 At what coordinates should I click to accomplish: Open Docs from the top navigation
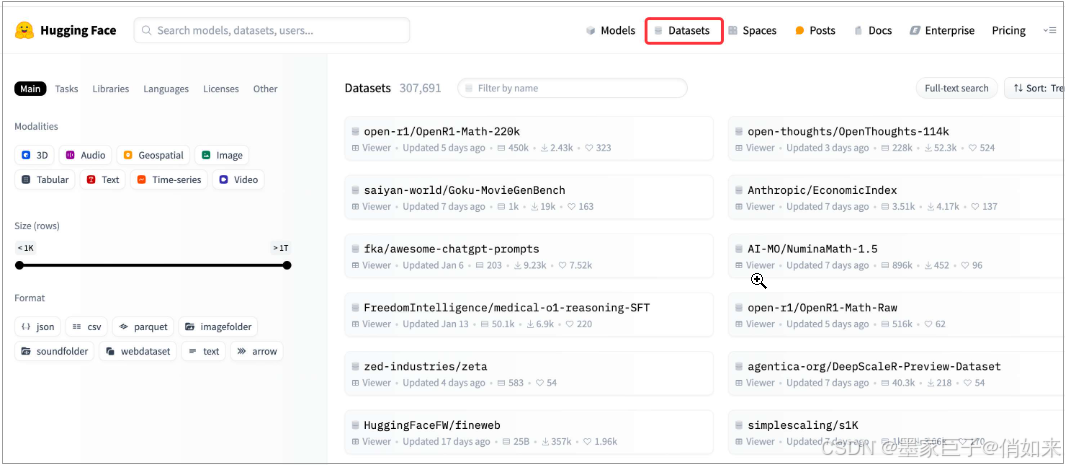tap(873, 31)
